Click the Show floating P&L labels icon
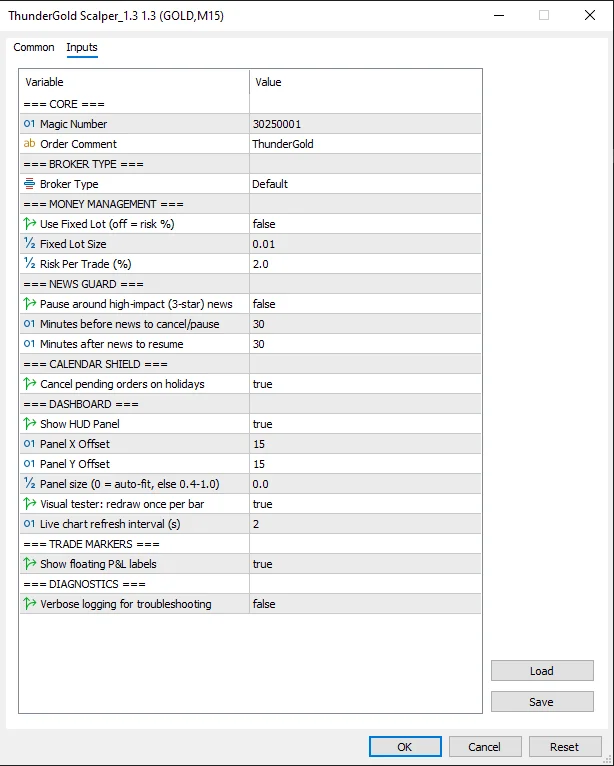The image size is (614, 766). coord(29,564)
